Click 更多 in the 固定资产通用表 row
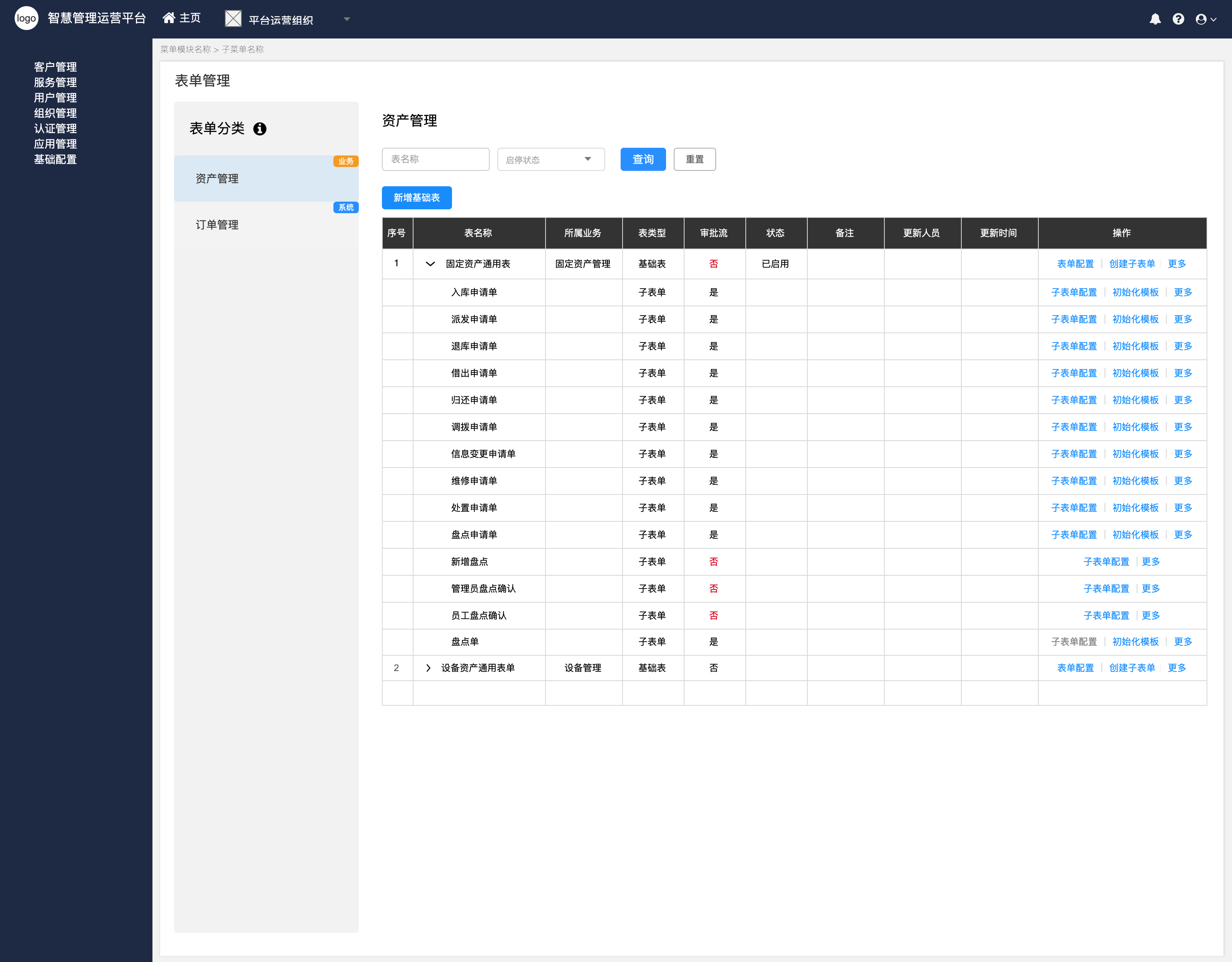Screen dimensions: 1232x962 click(1177, 264)
